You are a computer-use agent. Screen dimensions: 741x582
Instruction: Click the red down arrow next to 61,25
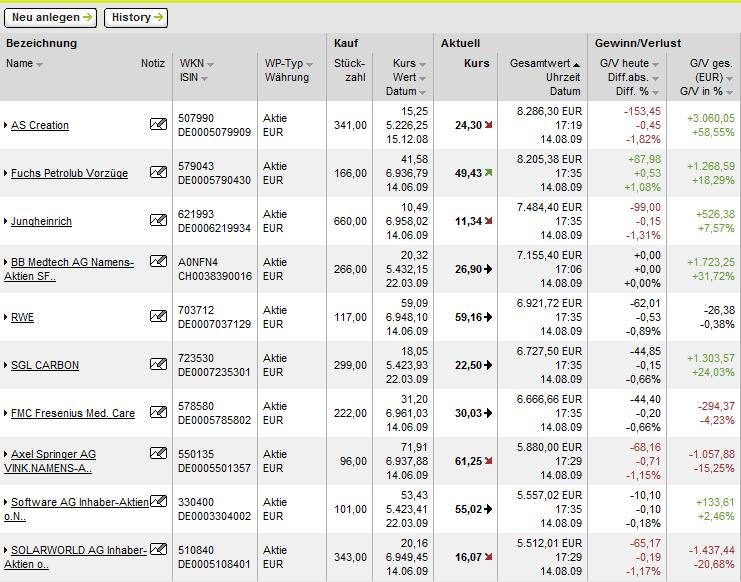pyautogui.click(x=489, y=461)
